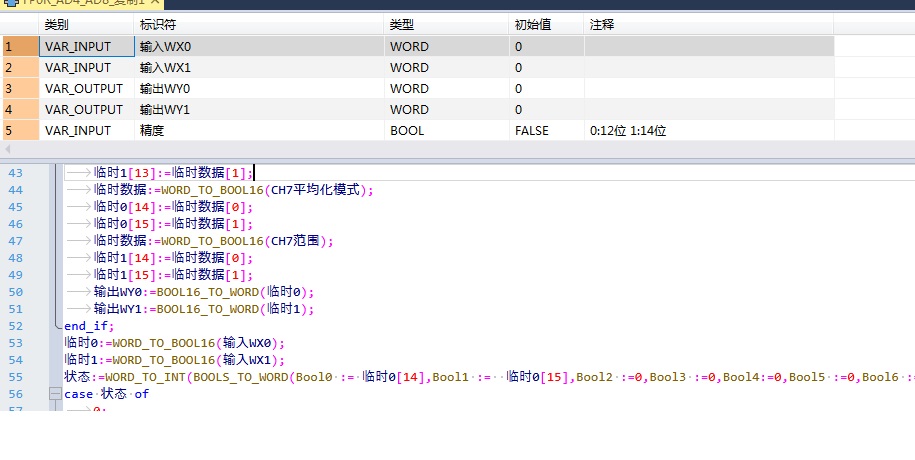
Task: Select row header number 1
Action: [20, 46]
